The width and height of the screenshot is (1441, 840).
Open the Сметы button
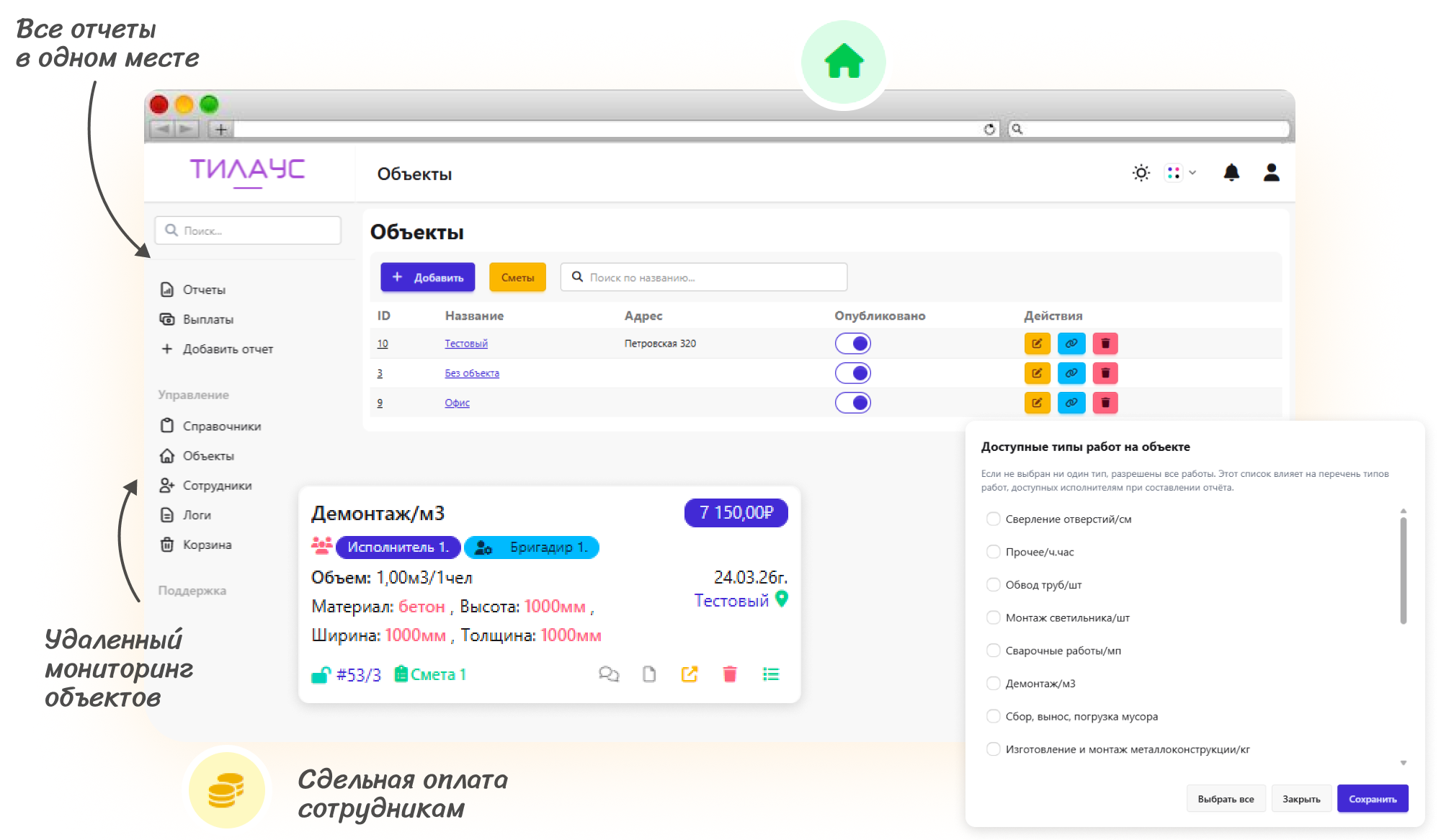coord(517,277)
